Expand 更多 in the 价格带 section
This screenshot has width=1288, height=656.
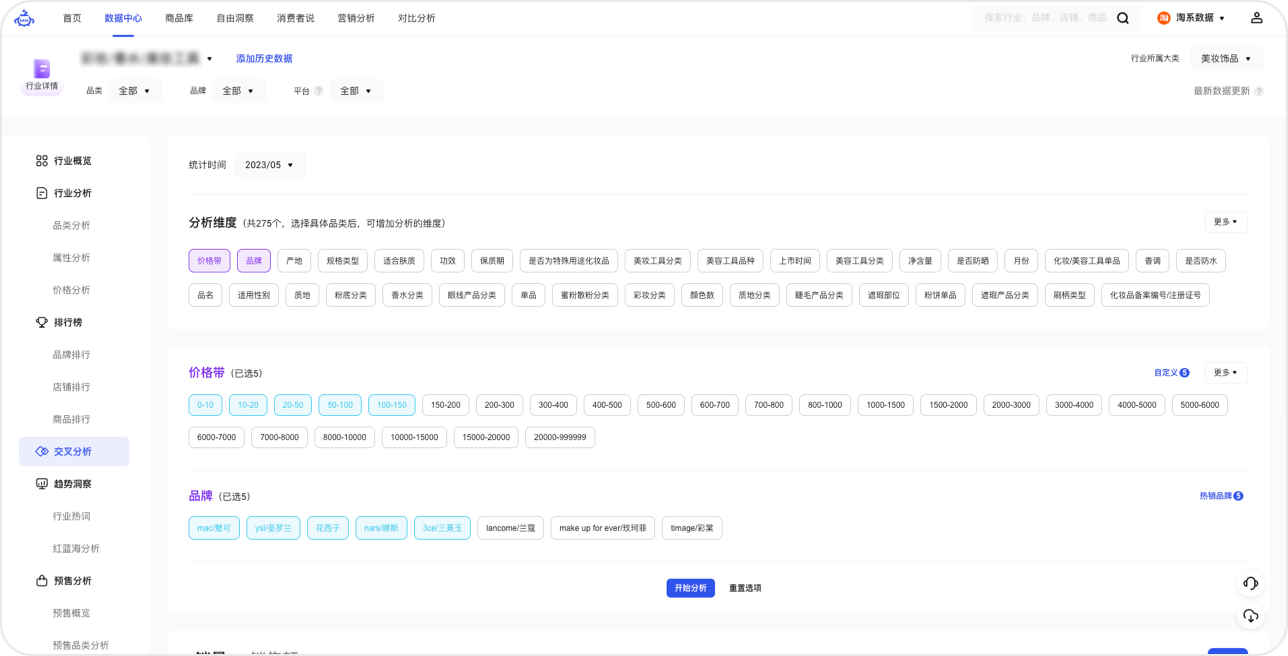[x=1226, y=373]
